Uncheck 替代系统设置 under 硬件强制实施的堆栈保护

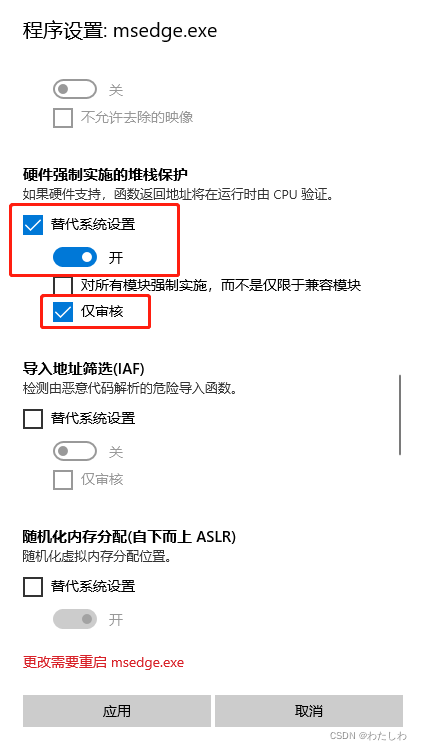click(33, 224)
